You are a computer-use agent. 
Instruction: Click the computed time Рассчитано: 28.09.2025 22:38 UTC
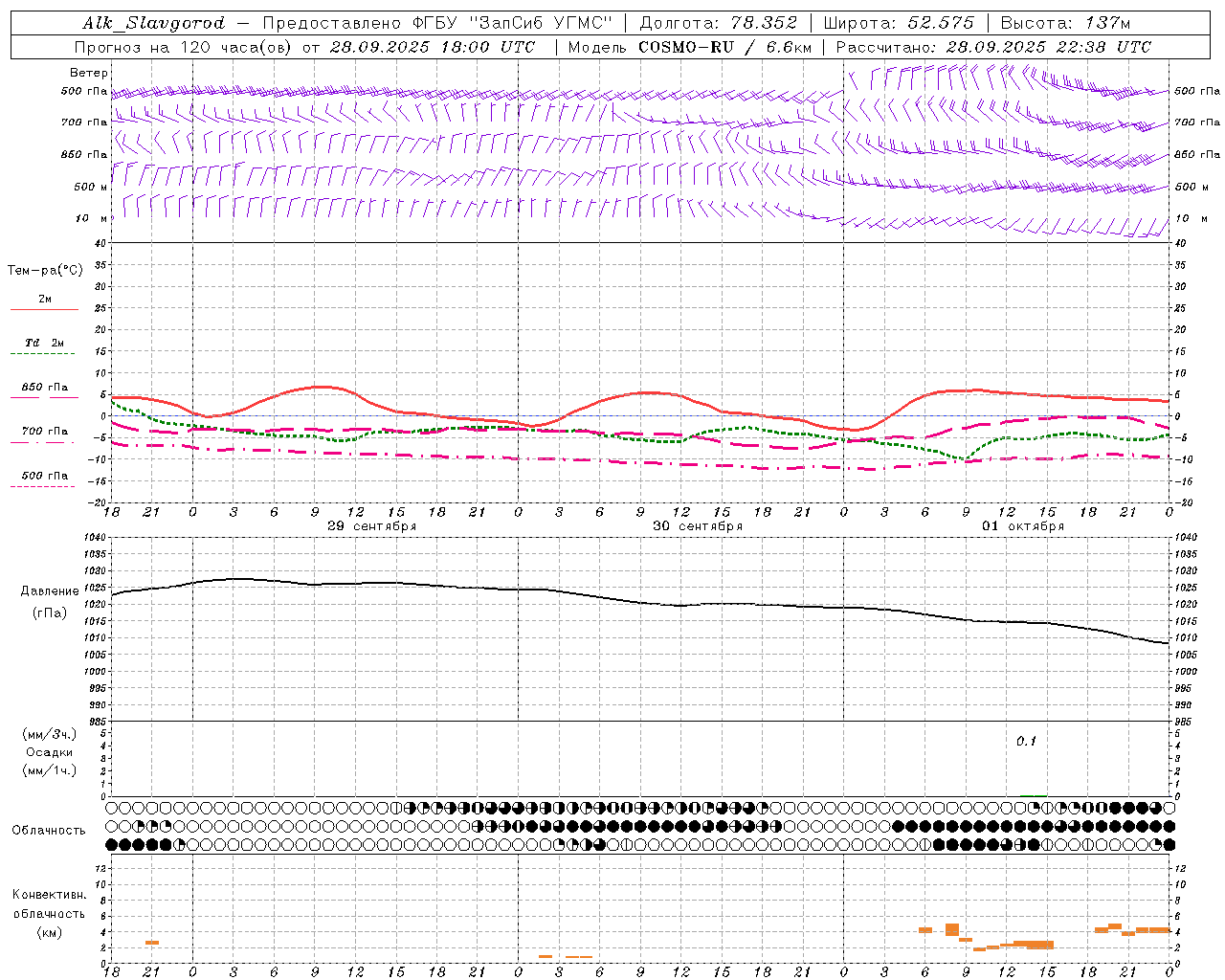pos(993,47)
